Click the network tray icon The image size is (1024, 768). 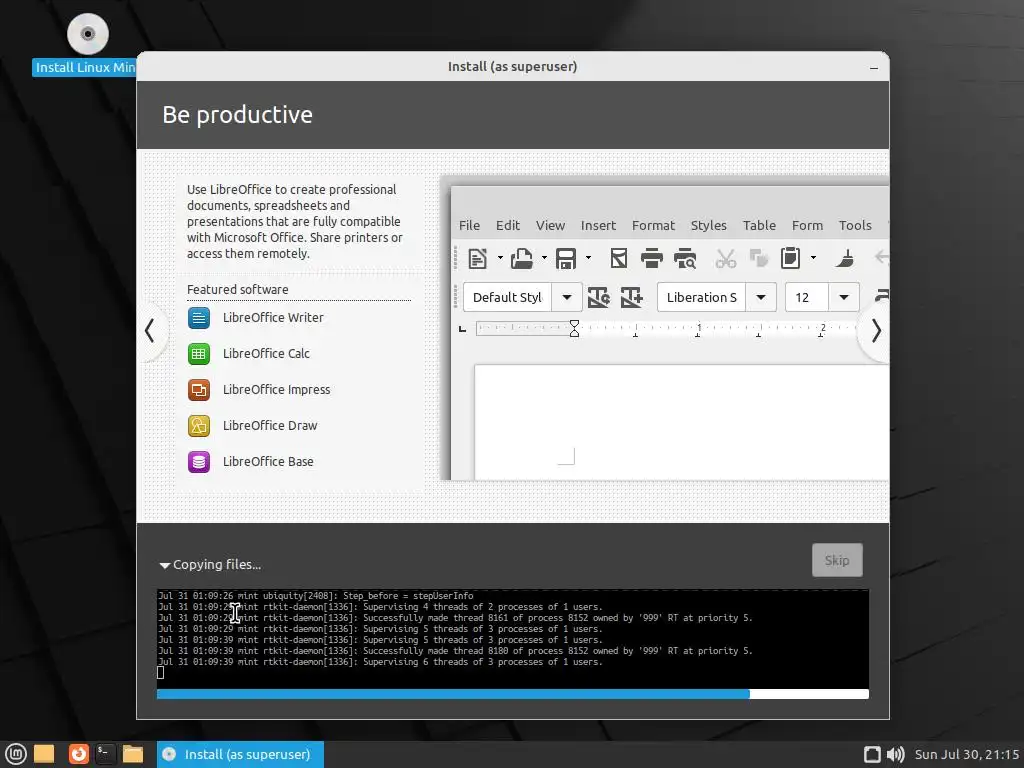click(872, 754)
